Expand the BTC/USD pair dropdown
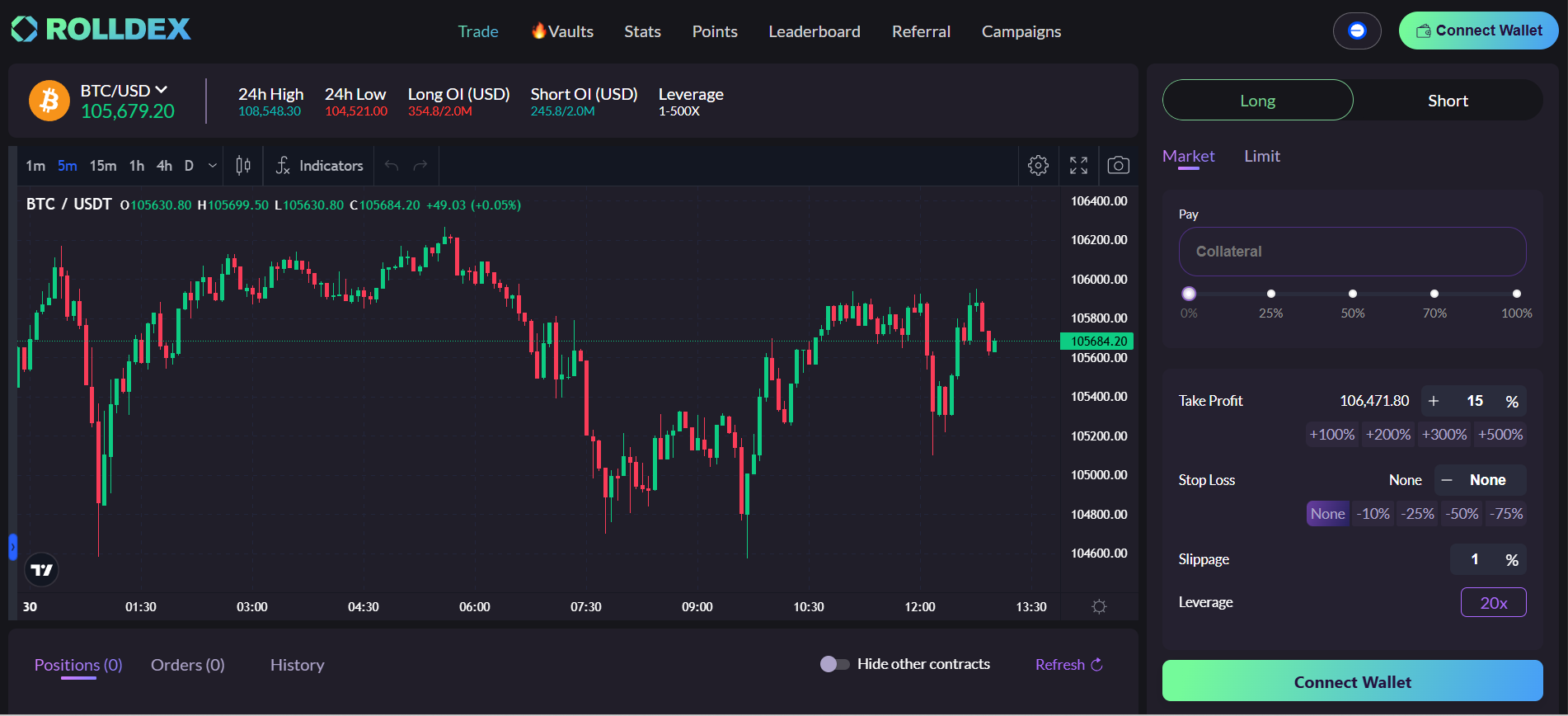Screen dimensions: 1568x716 click(162, 90)
